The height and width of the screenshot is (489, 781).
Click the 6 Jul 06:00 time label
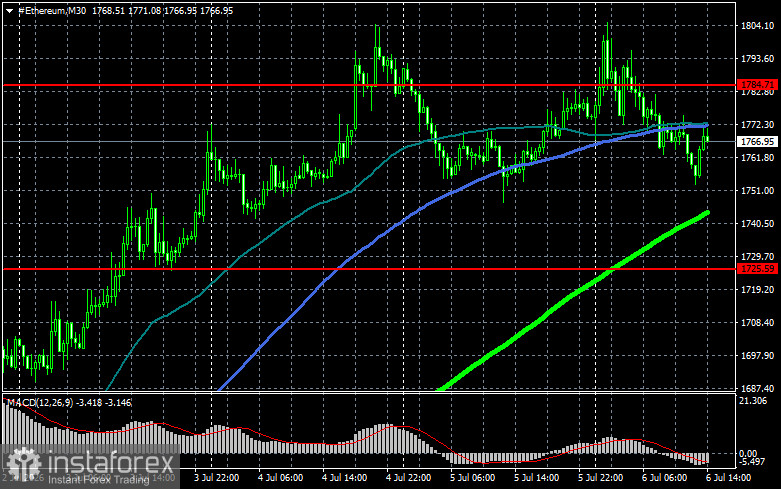(x=664, y=478)
